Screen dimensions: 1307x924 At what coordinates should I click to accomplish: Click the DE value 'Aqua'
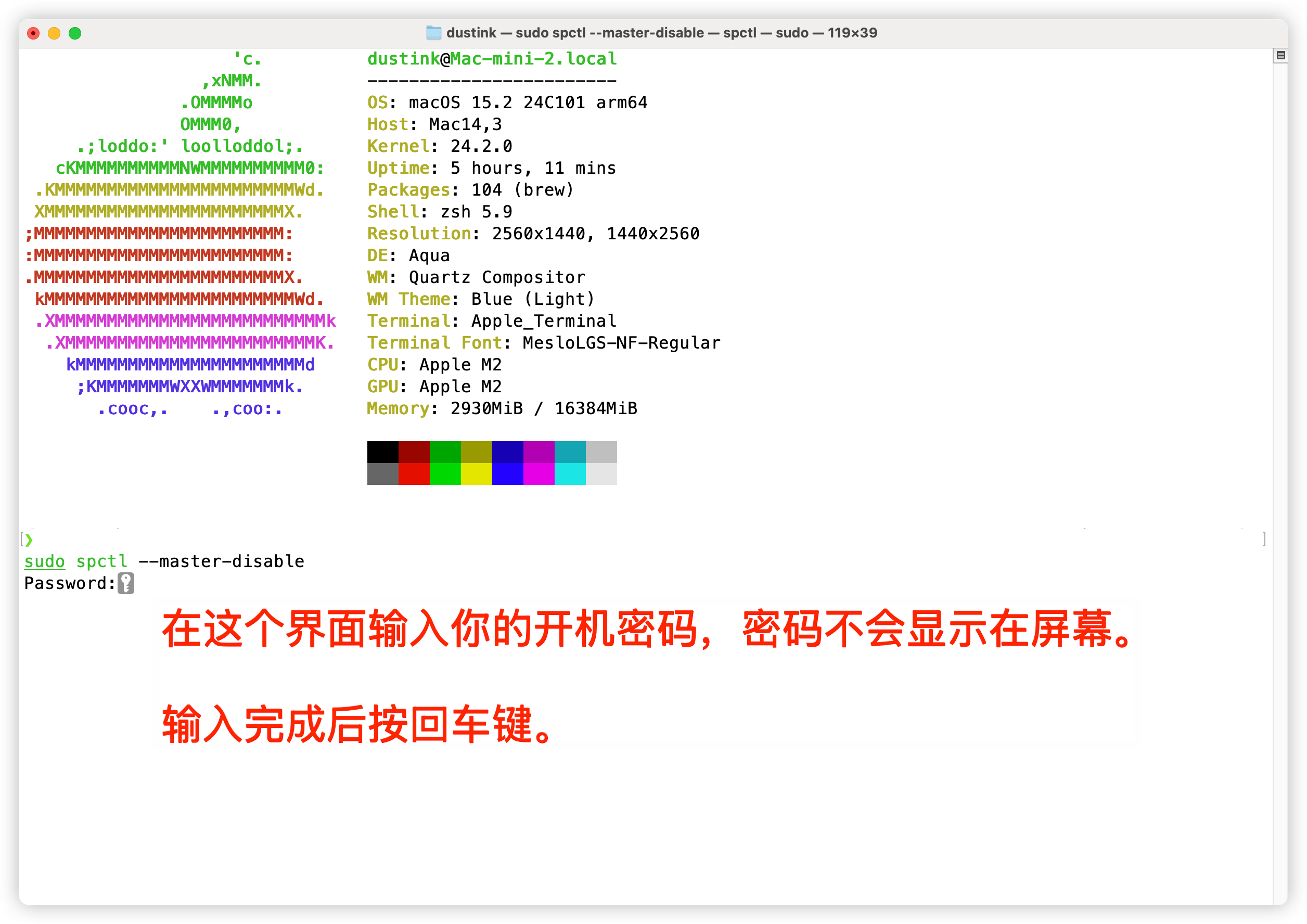[429, 255]
